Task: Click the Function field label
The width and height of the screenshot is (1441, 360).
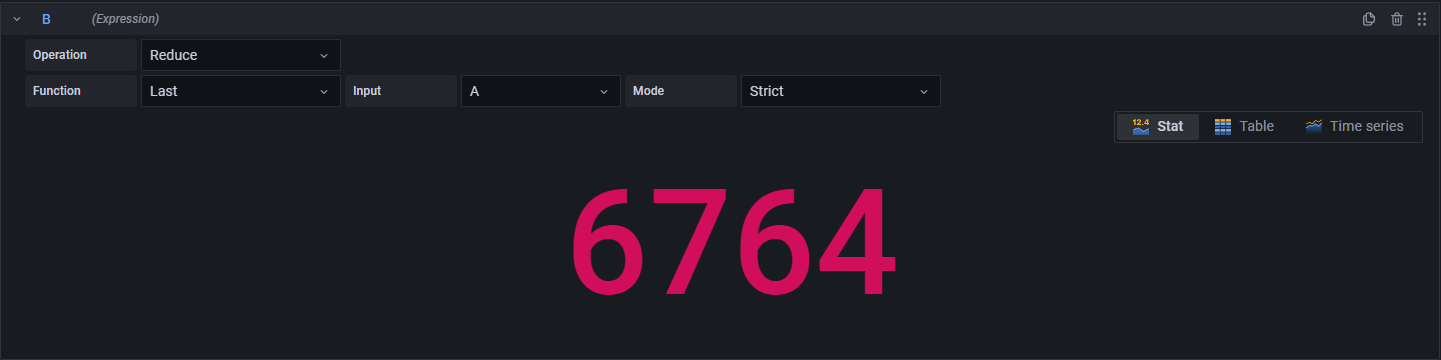Action: click(x=81, y=91)
